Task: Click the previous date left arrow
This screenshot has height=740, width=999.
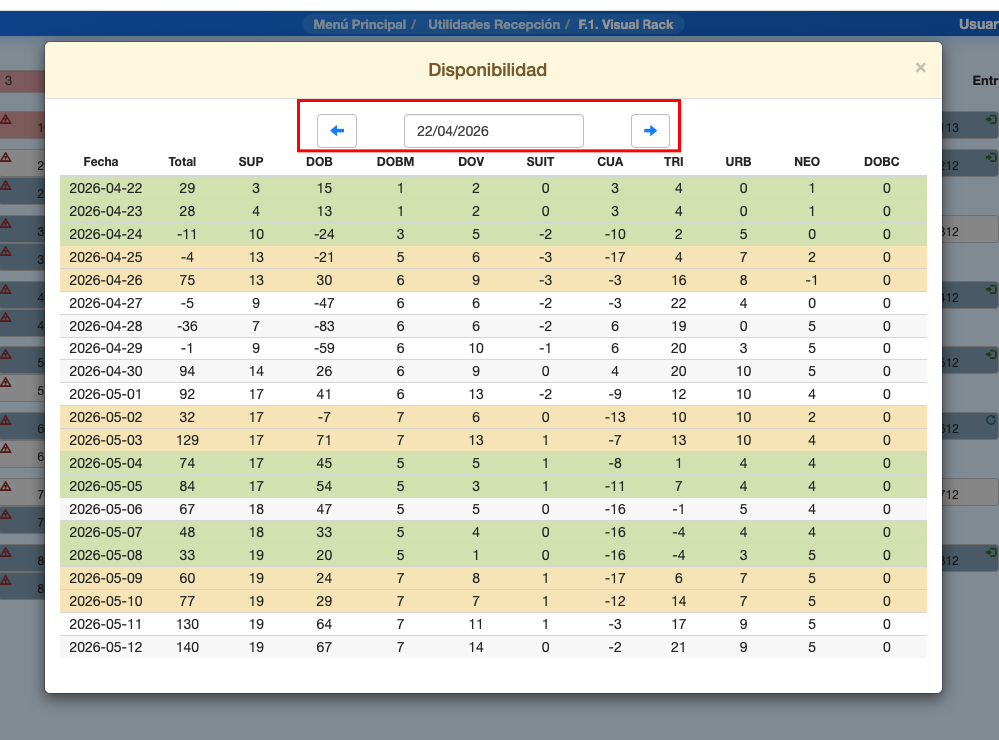Action: point(337,131)
